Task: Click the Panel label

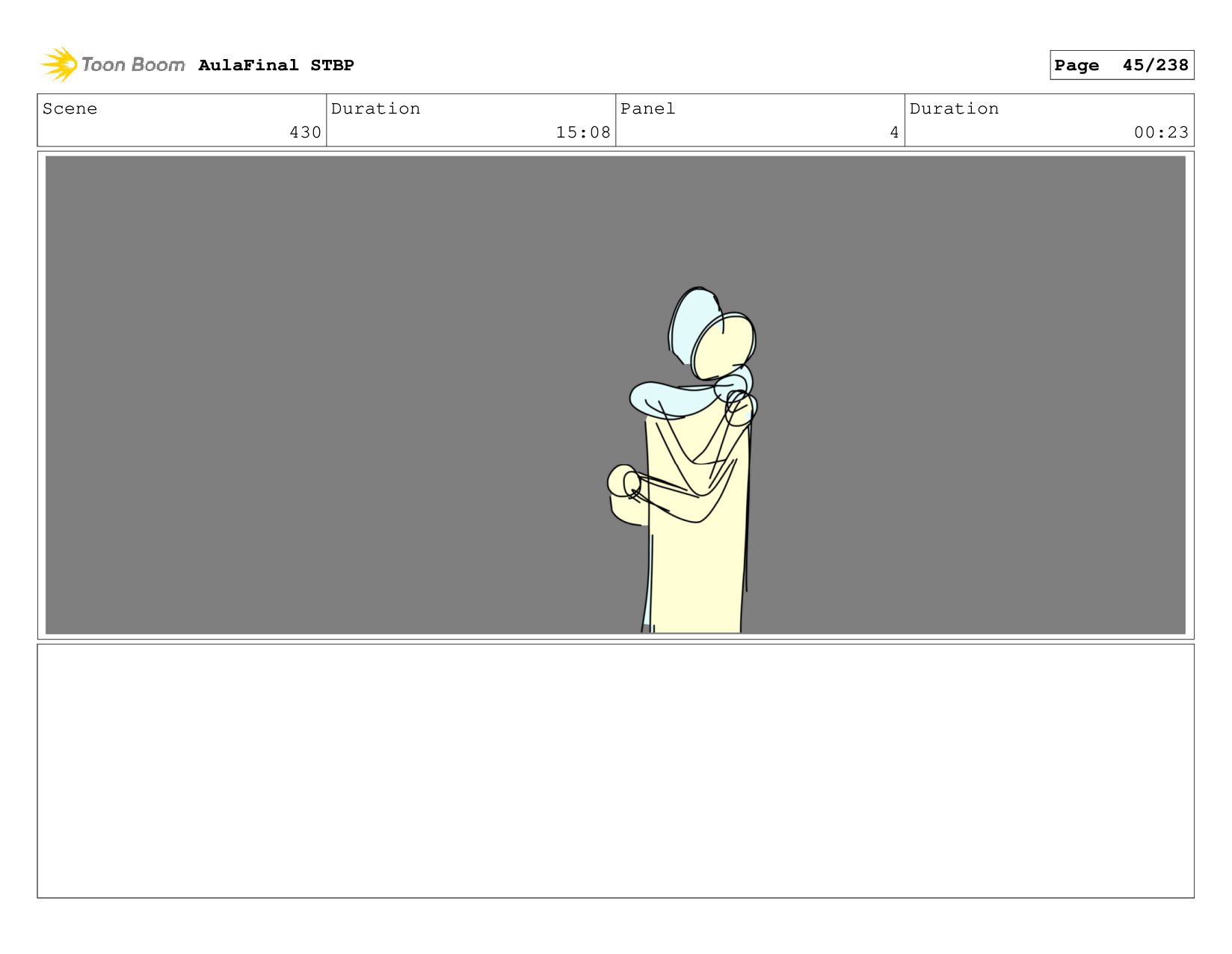Action: (647, 108)
